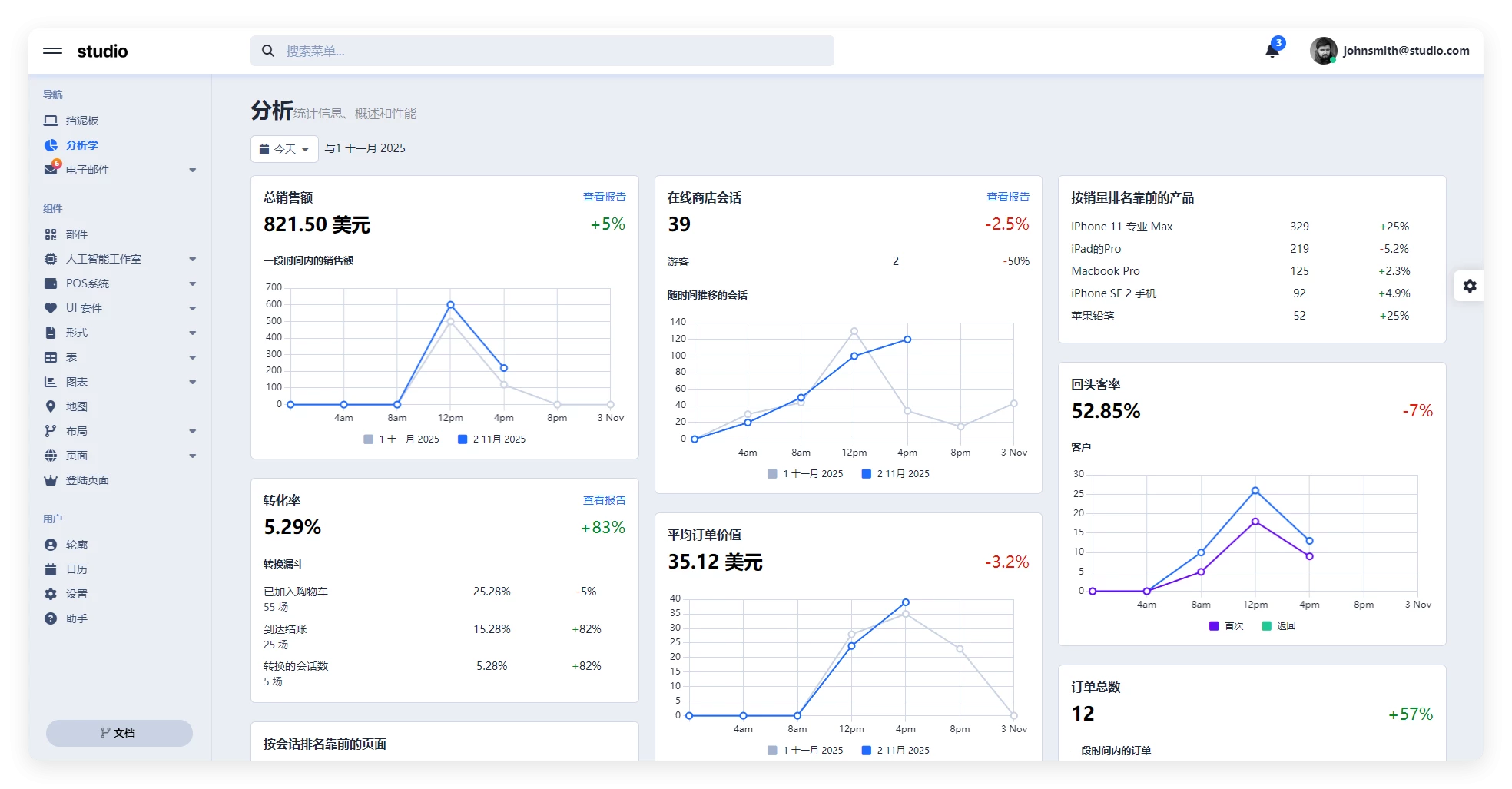Open the 今天 date range dropdown

[284, 149]
